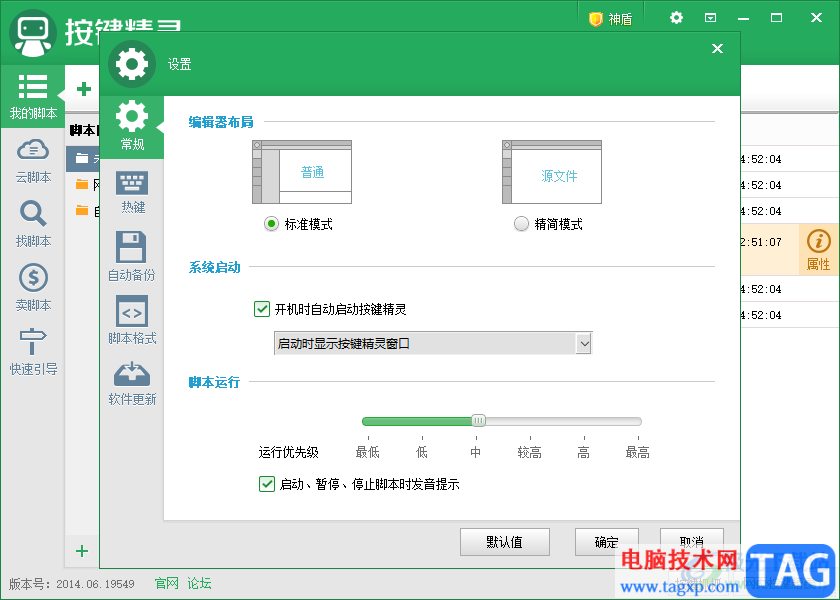Viewport: 840px width, 600px height.
Task: Open main window settings gear icon
Action: [x=676, y=18]
